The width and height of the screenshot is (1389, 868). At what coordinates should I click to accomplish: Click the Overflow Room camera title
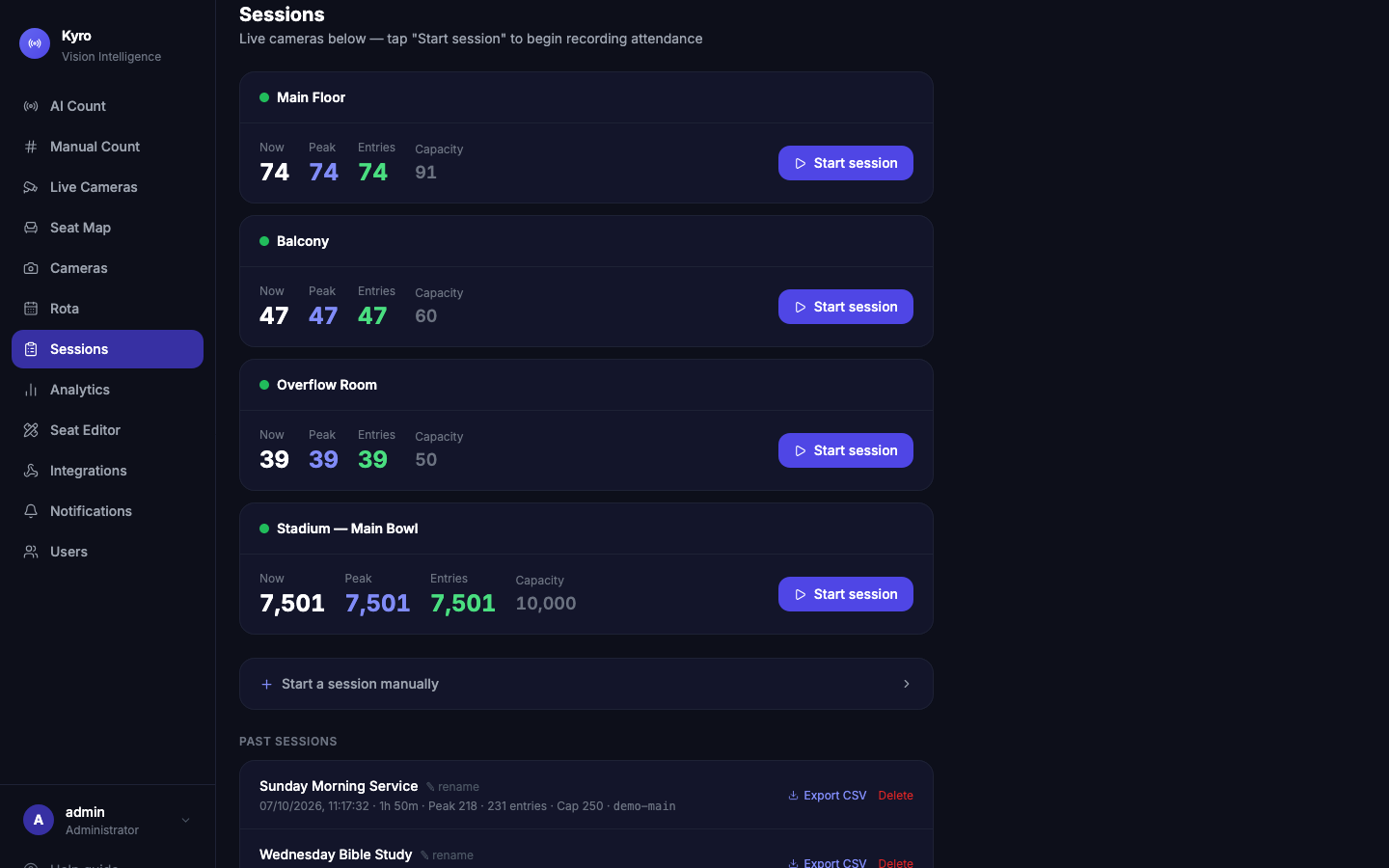[x=327, y=385]
